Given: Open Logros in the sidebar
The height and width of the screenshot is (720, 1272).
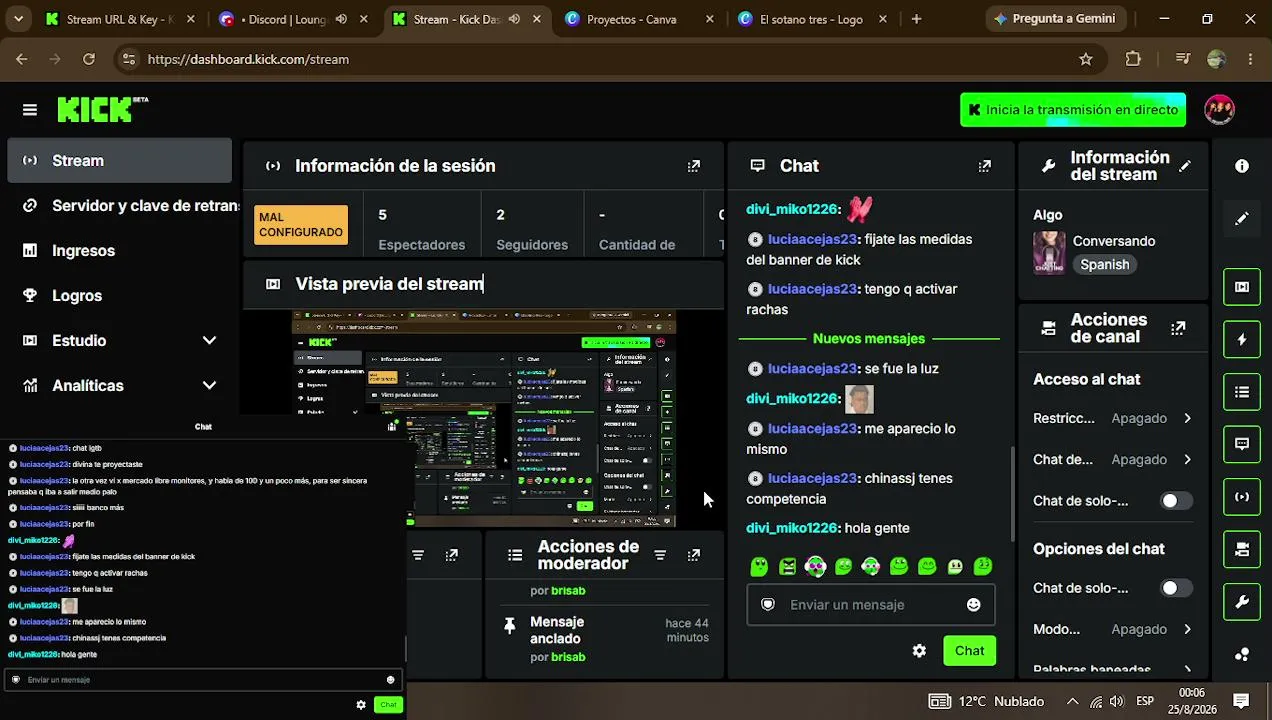Looking at the screenshot, I should (120, 296).
